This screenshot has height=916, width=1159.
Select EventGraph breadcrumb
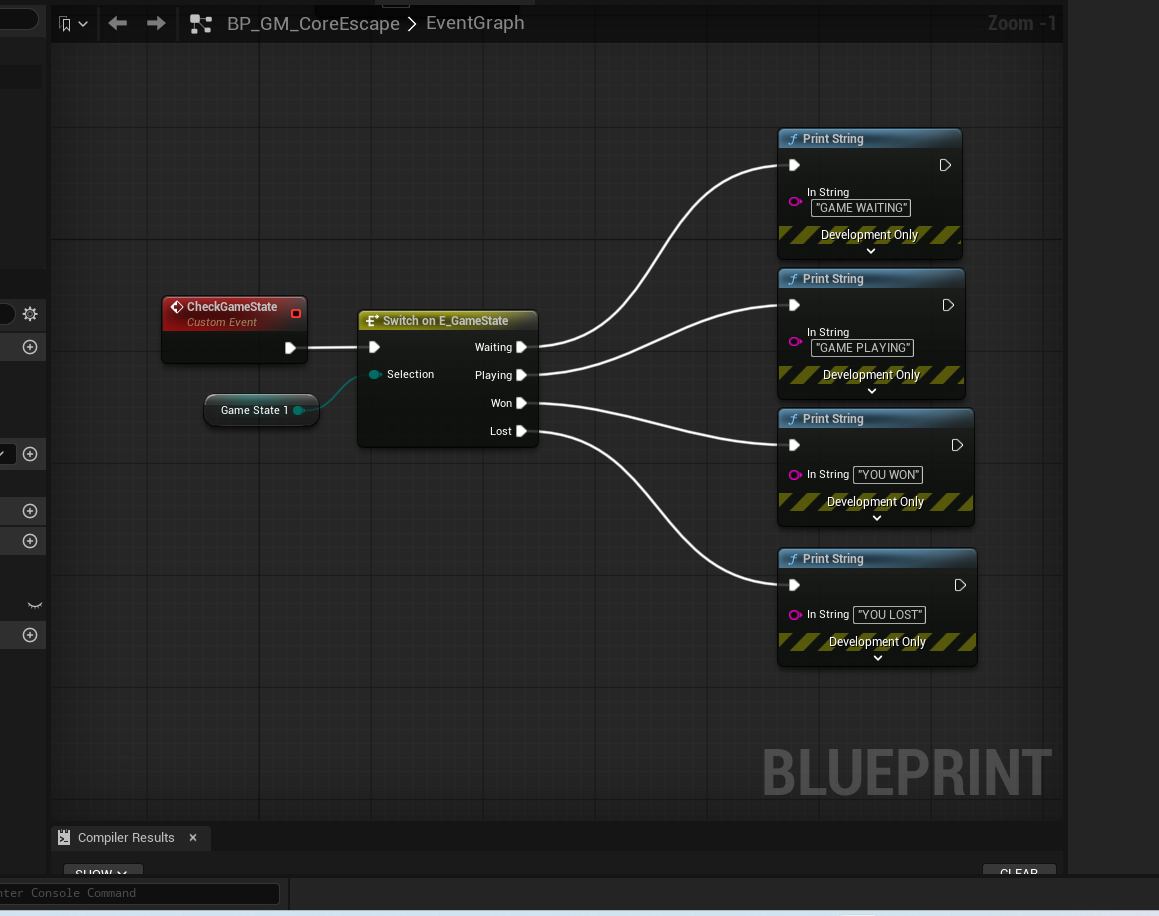pos(475,23)
